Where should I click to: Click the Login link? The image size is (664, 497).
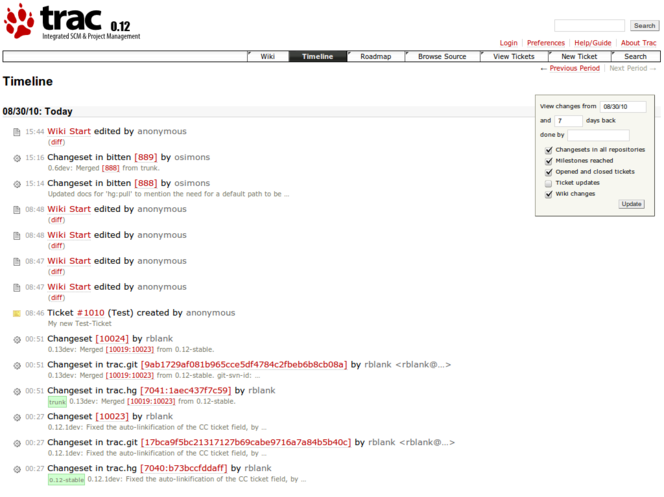coord(509,43)
